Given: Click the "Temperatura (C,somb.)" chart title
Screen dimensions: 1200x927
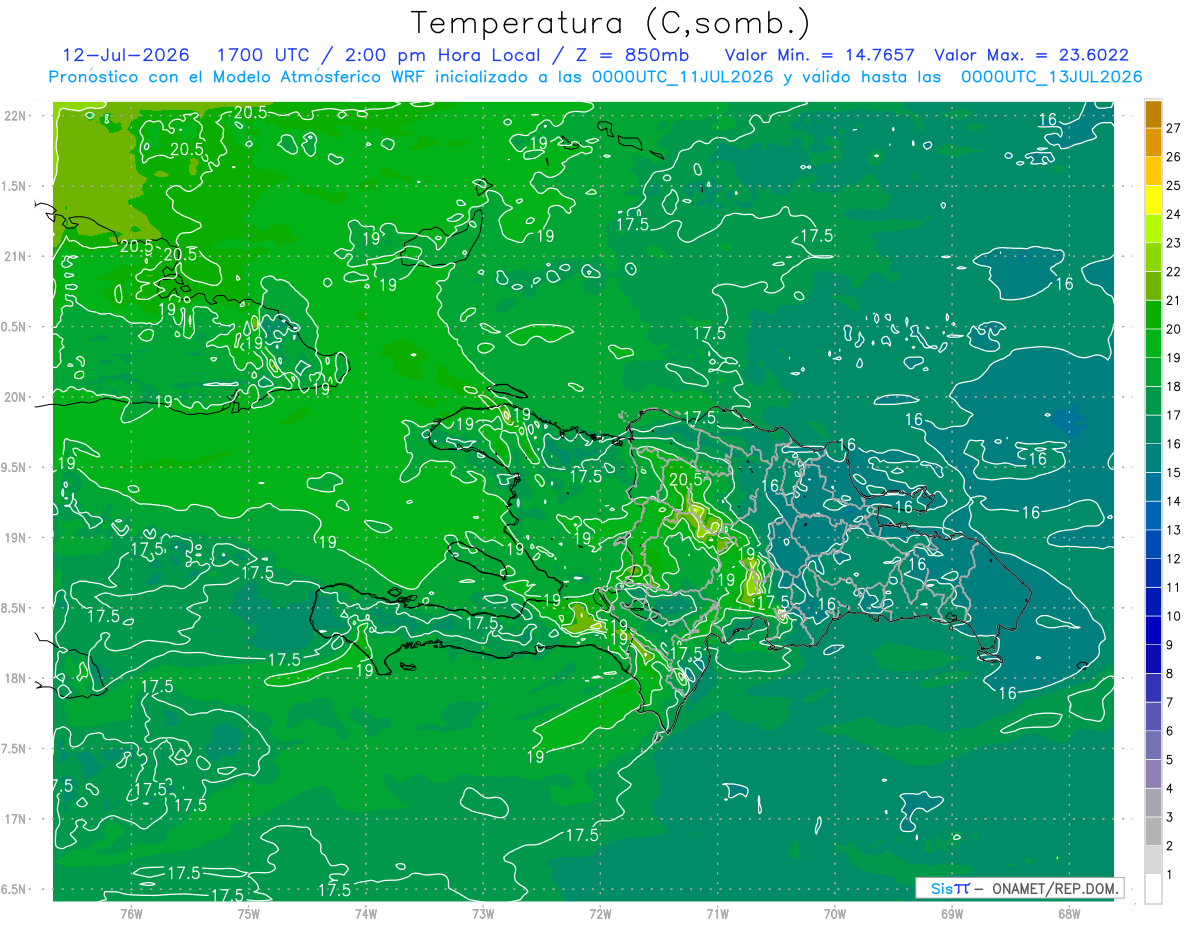Looking at the screenshot, I should (611, 22).
